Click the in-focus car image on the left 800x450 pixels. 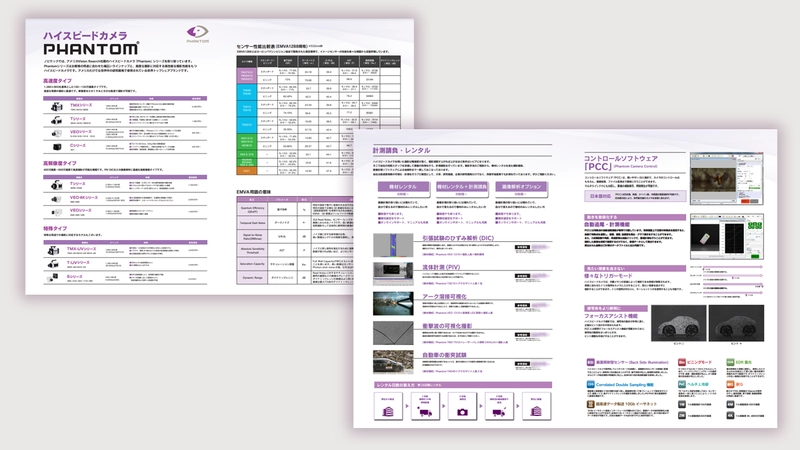pos(679,323)
